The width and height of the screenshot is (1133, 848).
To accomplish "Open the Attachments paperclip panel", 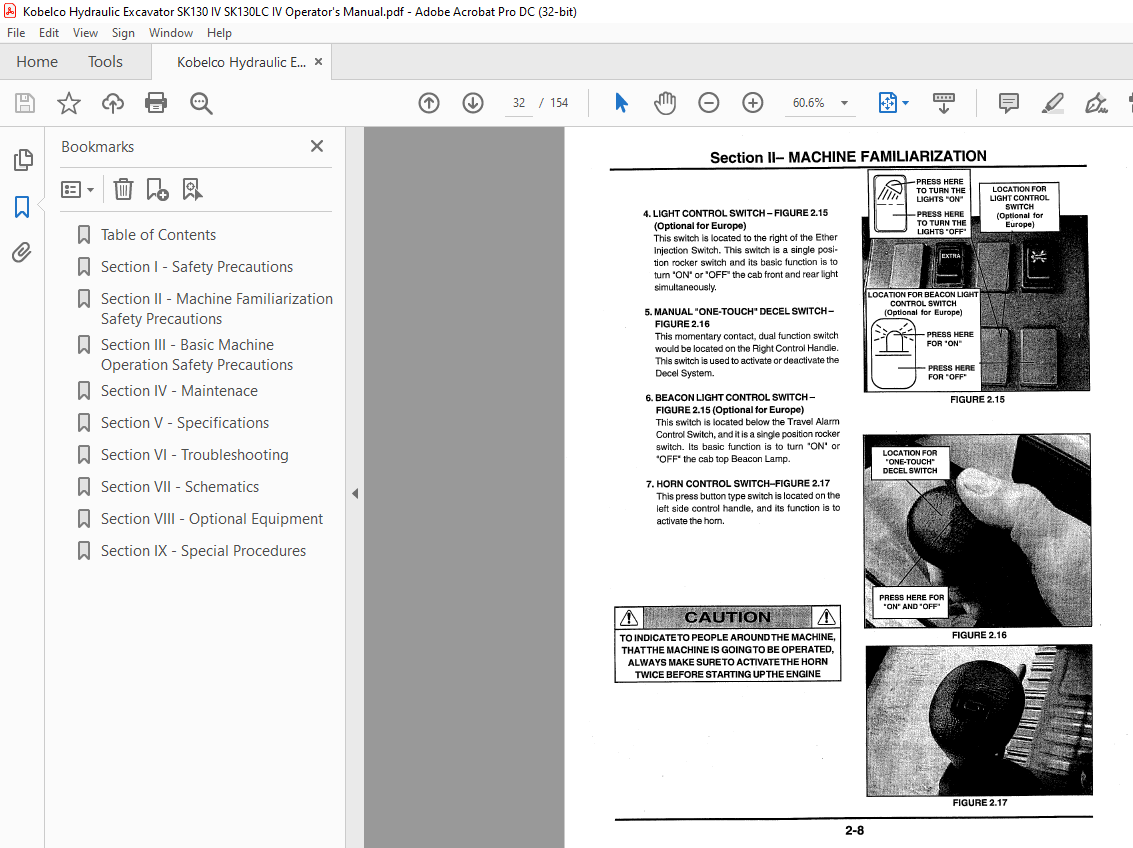I will [22, 253].
